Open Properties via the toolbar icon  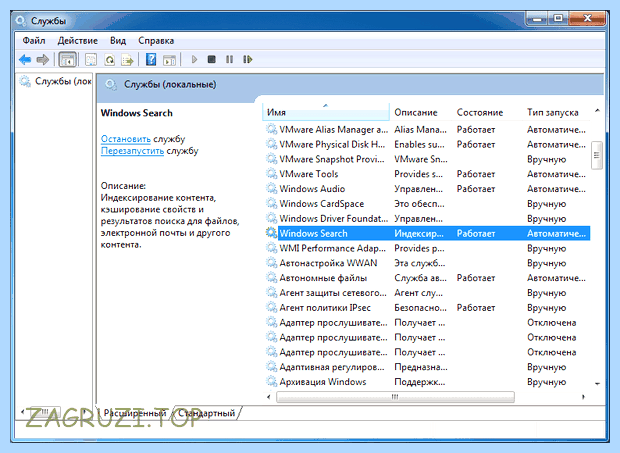click(91, 60)
